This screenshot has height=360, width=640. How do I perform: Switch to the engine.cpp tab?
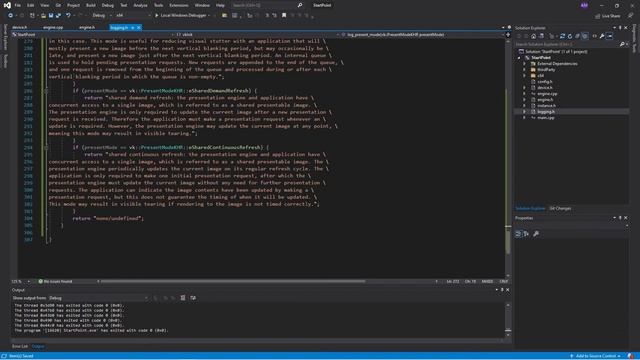point(53,27)
